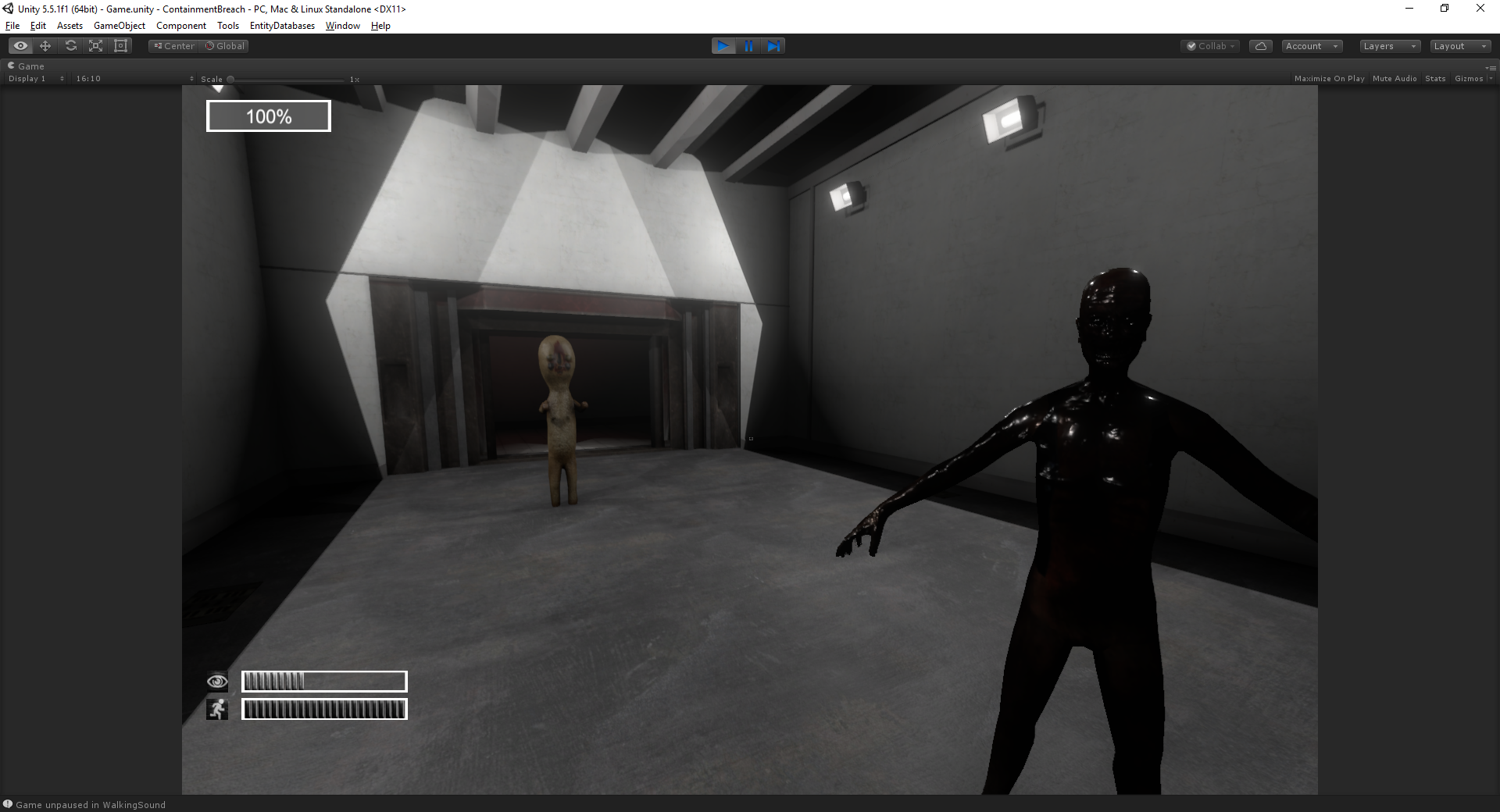
Task: Open the Display 1 dropdown
Action: [x=37, y=79]
